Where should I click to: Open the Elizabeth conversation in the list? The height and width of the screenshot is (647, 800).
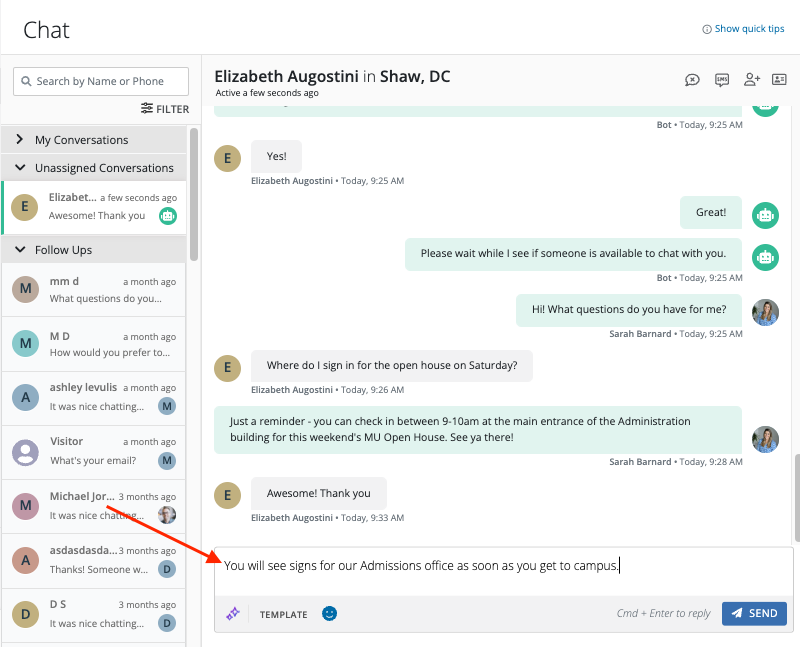click(x=95, y=207)
